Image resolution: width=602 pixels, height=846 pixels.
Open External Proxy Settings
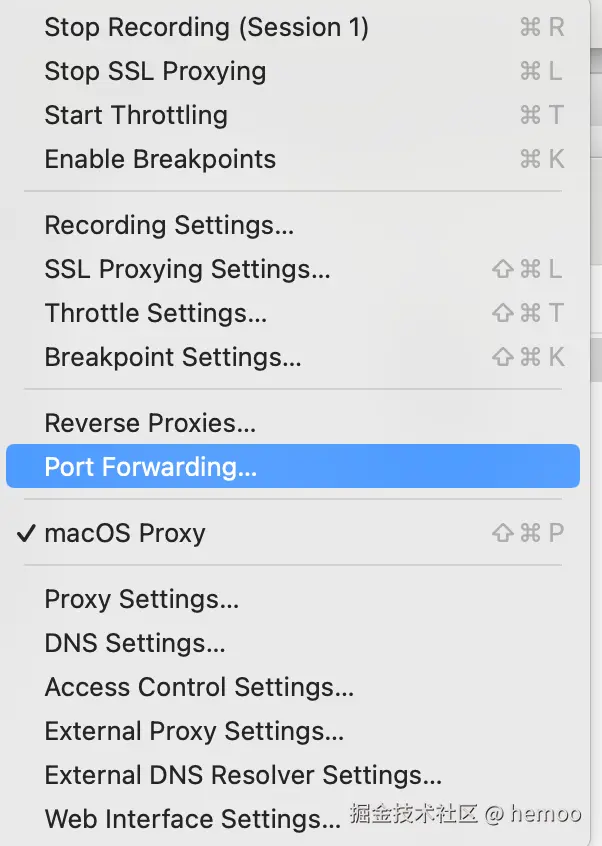pyautogui.click(x=194, y=731)
